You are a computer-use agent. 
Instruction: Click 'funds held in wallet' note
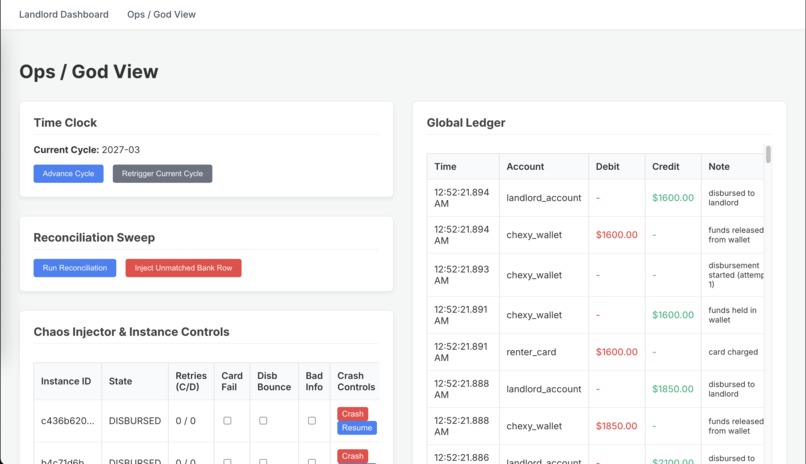[732, 315]
